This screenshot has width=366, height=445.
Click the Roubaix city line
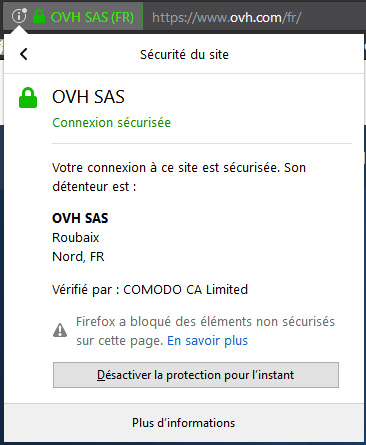tap(76, 238)
